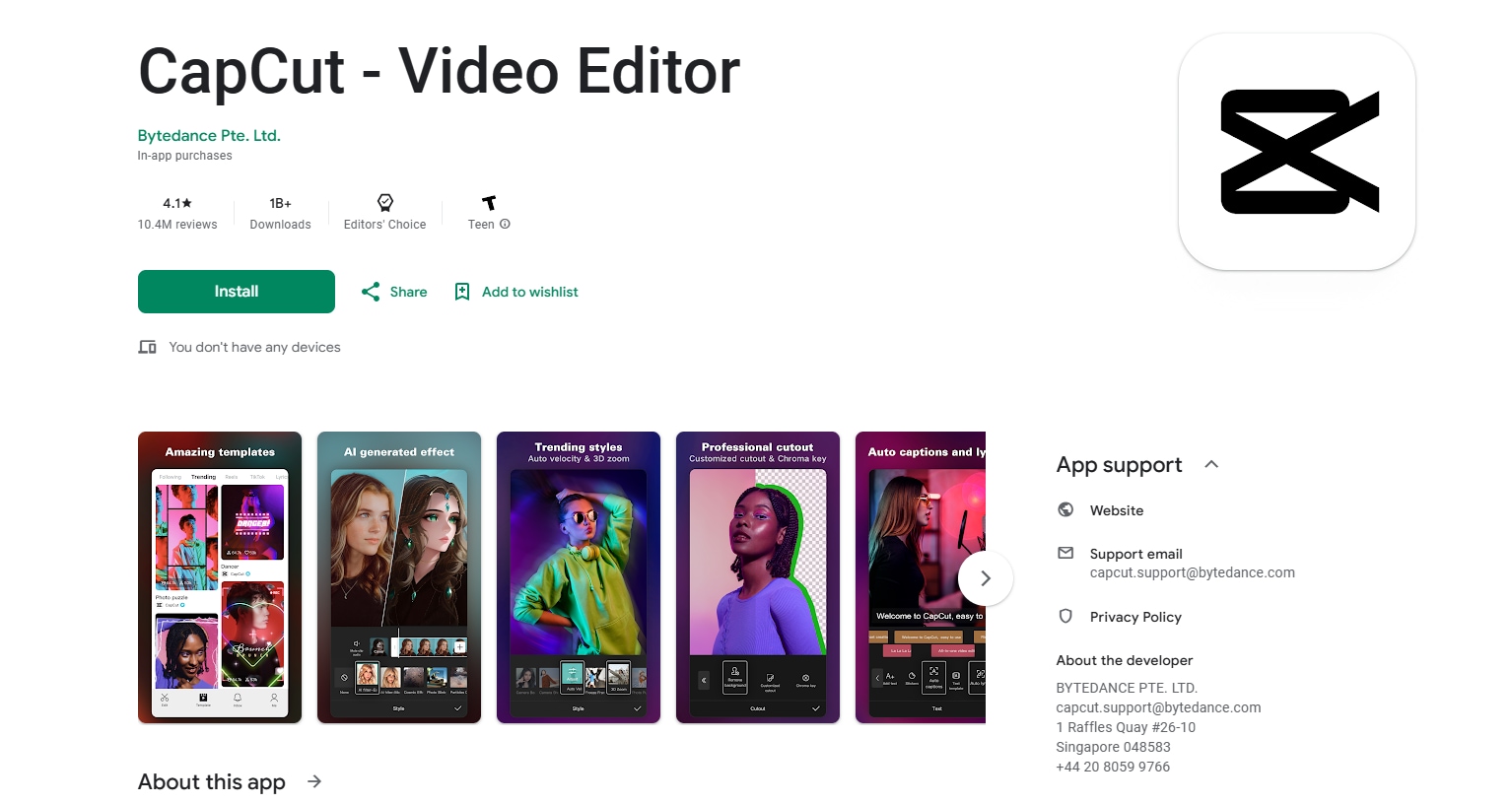Click the Downloads label
The height and width of the screenshot is (804, 1512).
(281, 225)
